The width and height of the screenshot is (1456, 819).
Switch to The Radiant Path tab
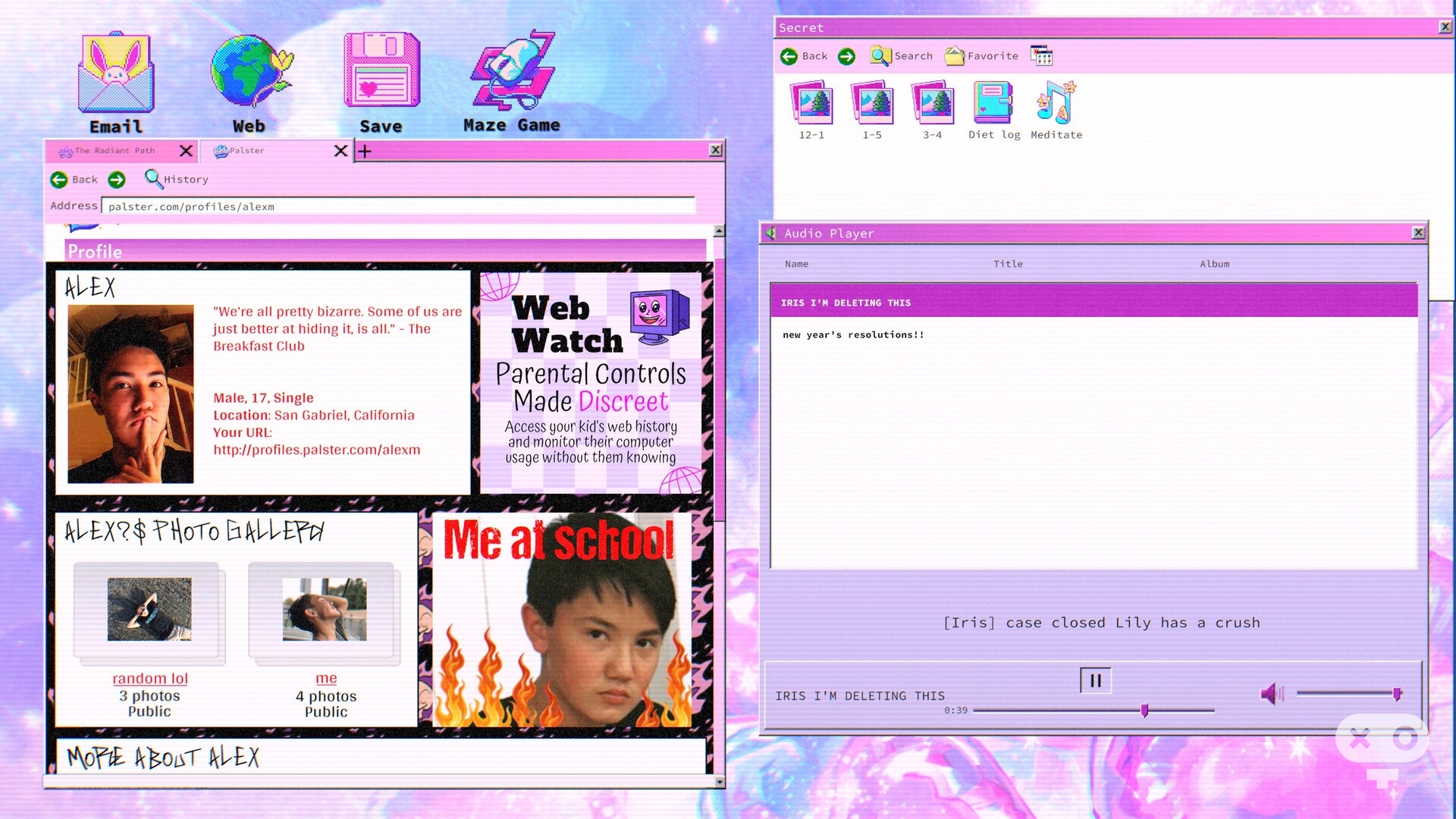point(115,151)
